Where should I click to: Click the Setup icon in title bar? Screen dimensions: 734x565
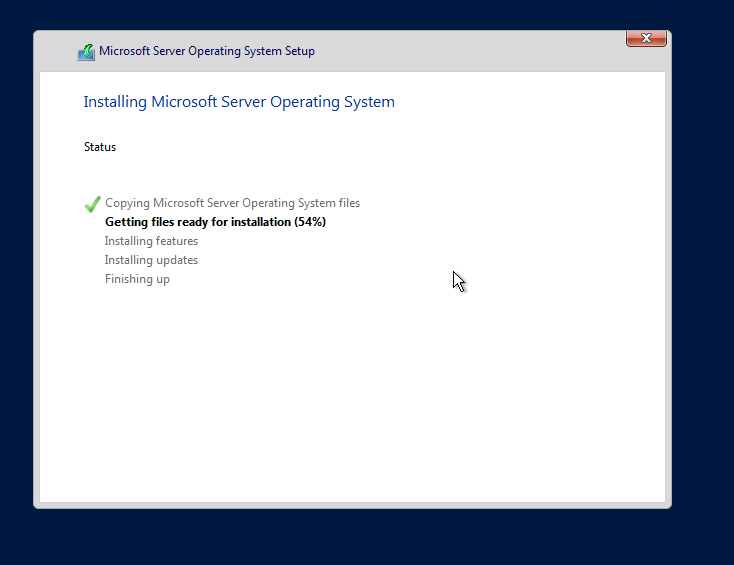pos(87,52)
